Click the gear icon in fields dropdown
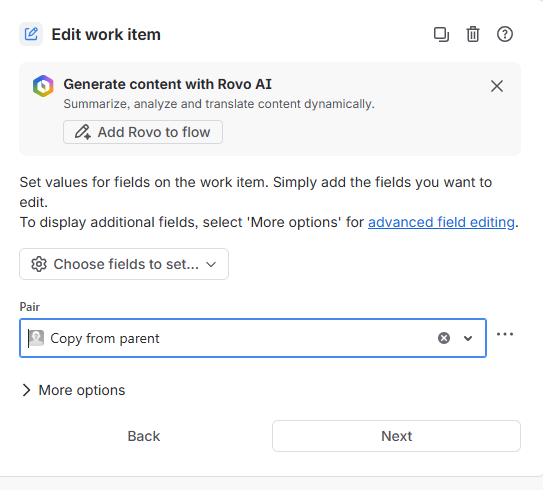543x490 pixels. coord(39,264)
